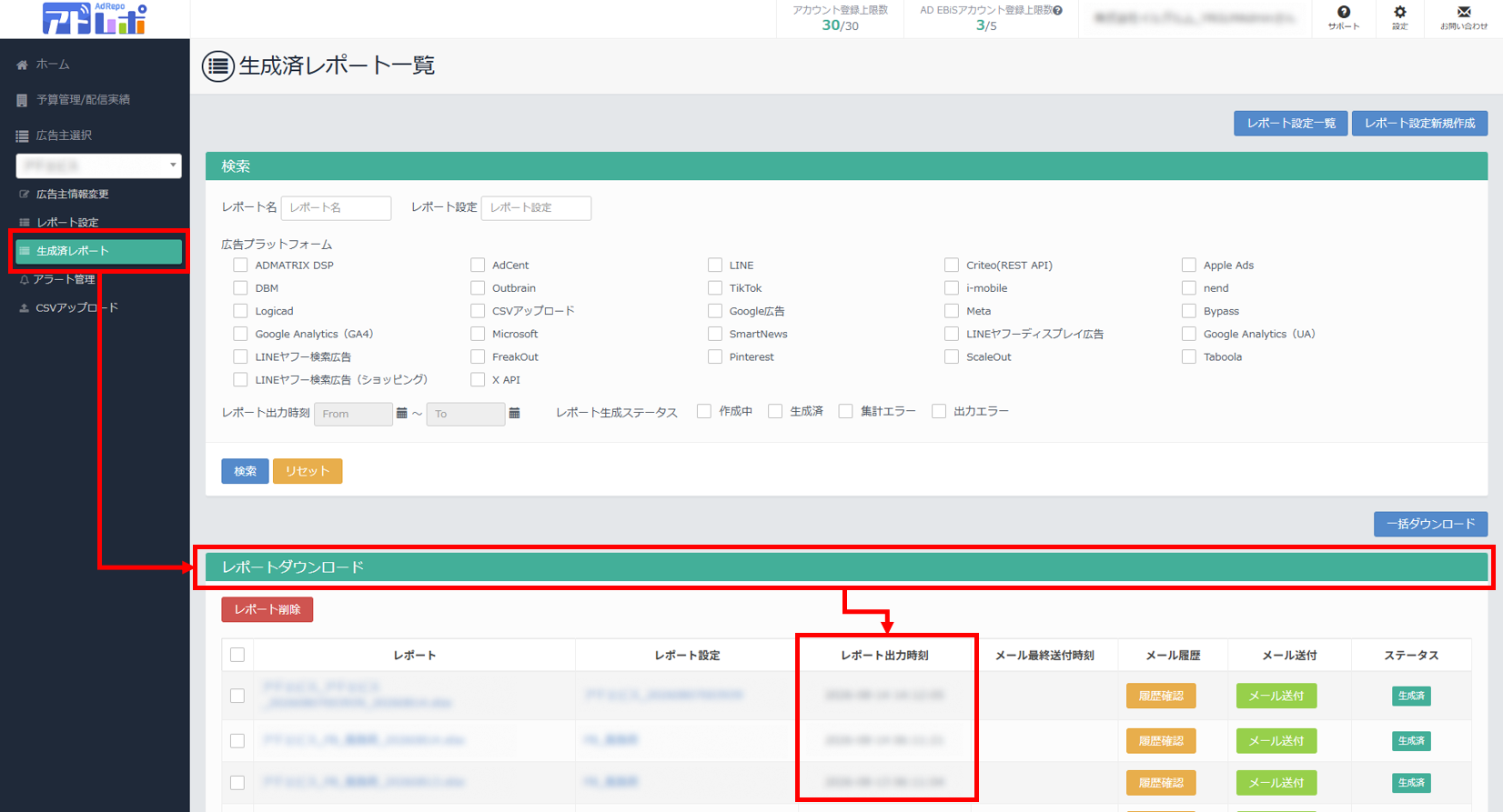This screenshot has height=812, width=1503.
Task: Select 広告主情報変更 in the sidebar
Action: (73, 194)
